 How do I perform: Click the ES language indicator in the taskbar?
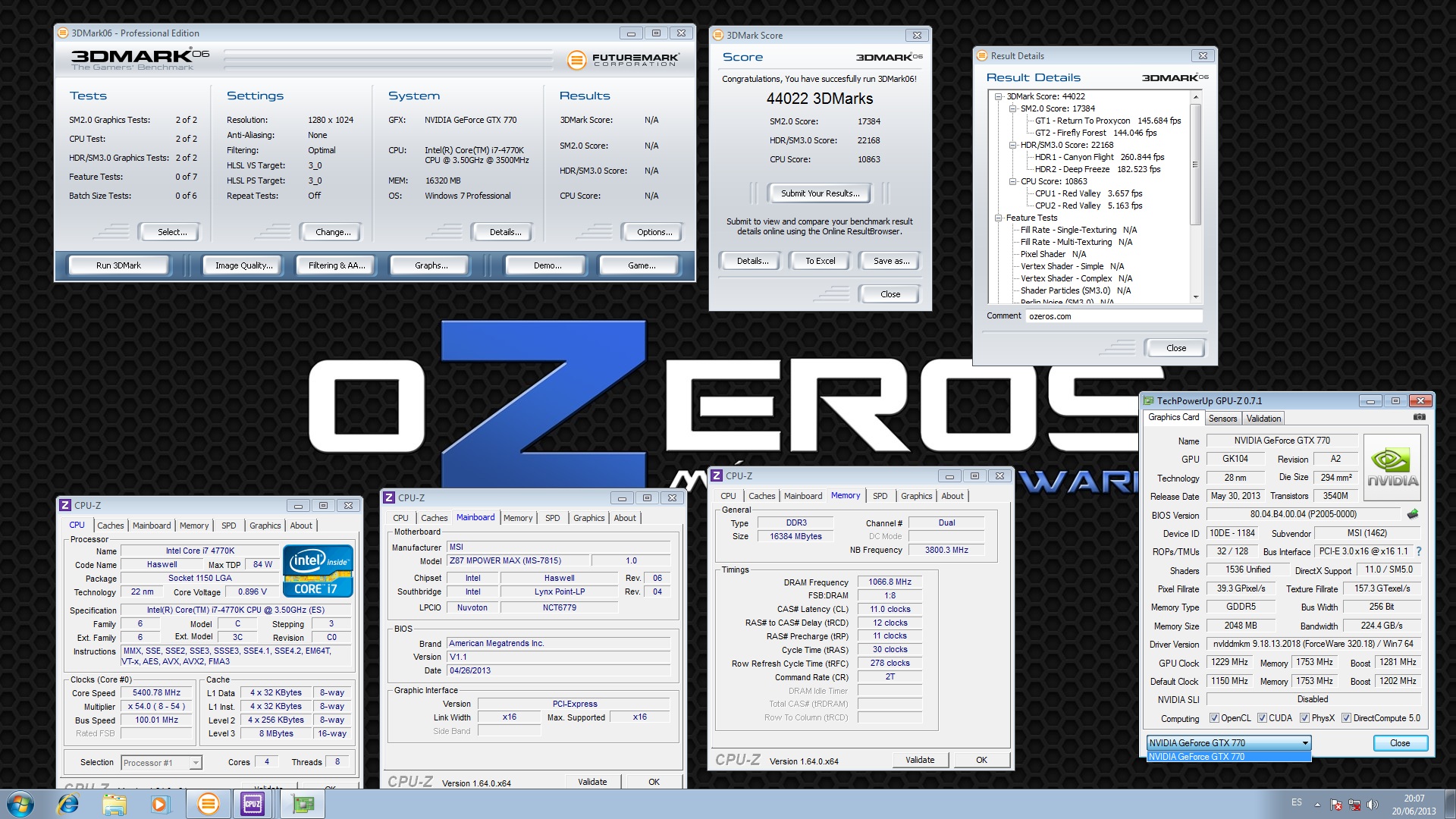coord(1297,802)
